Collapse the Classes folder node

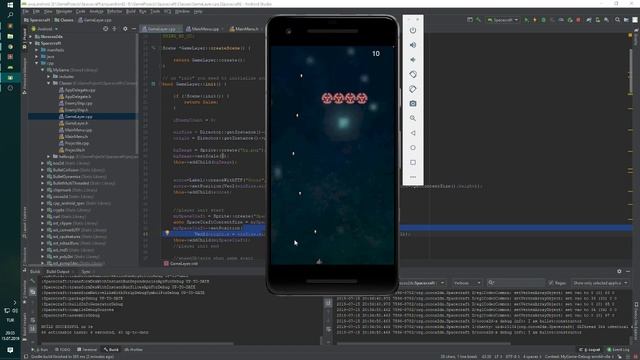click(x=49, y=83)
